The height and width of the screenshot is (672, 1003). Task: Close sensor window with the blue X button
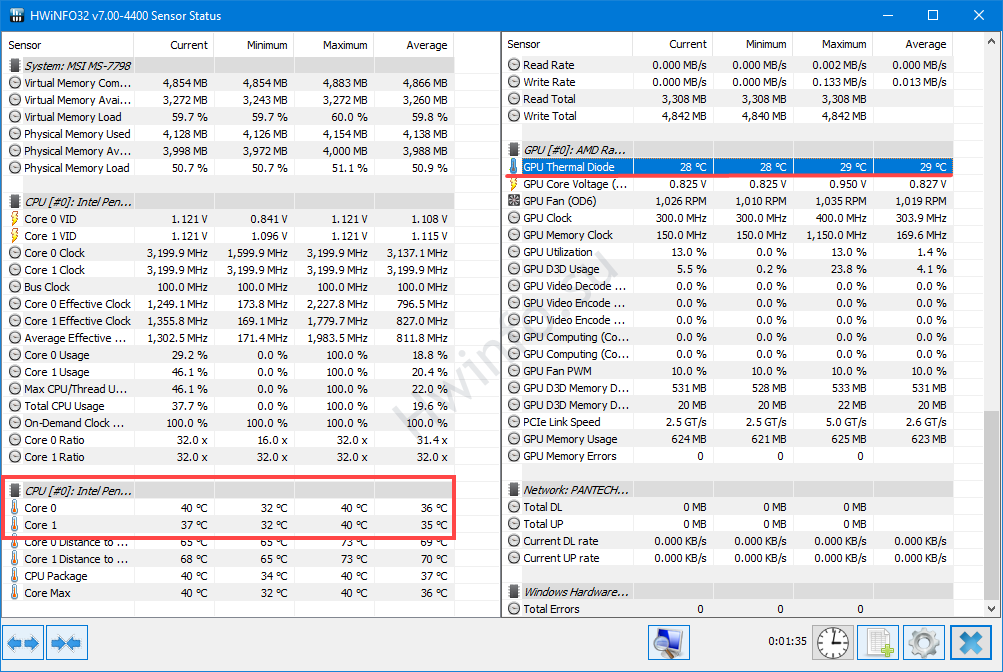click(970, 643)
